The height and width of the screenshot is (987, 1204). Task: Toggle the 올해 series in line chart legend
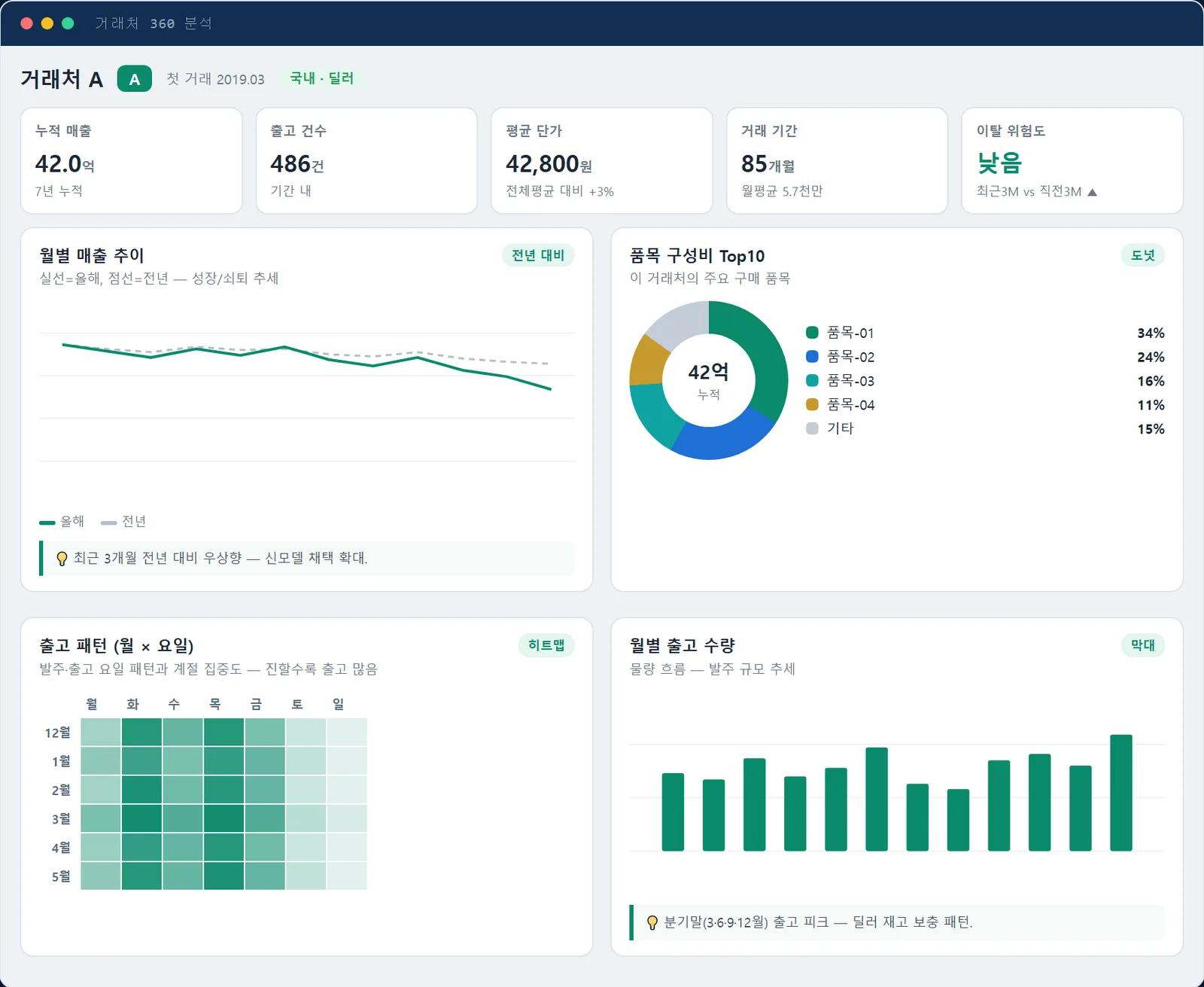pos(62,522)
